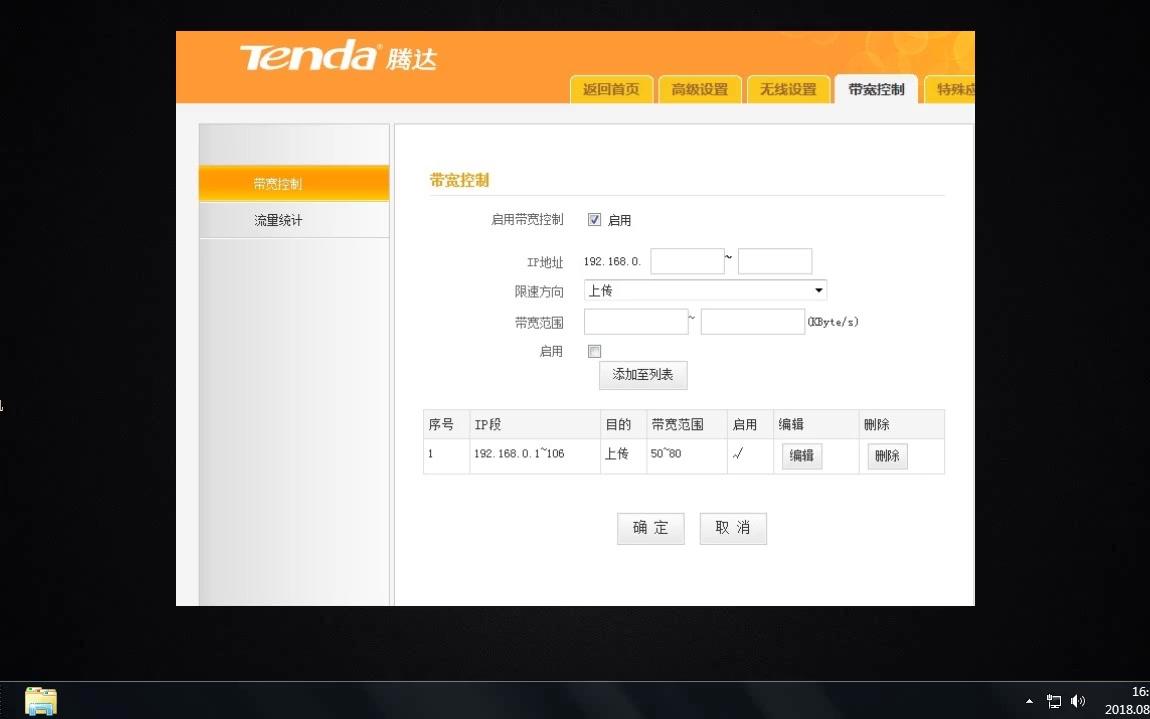Image resolution: width=1150 pixels, height=719 pixels.
Task: Open the 特殊应用 tab
Action: coord(952,89)
